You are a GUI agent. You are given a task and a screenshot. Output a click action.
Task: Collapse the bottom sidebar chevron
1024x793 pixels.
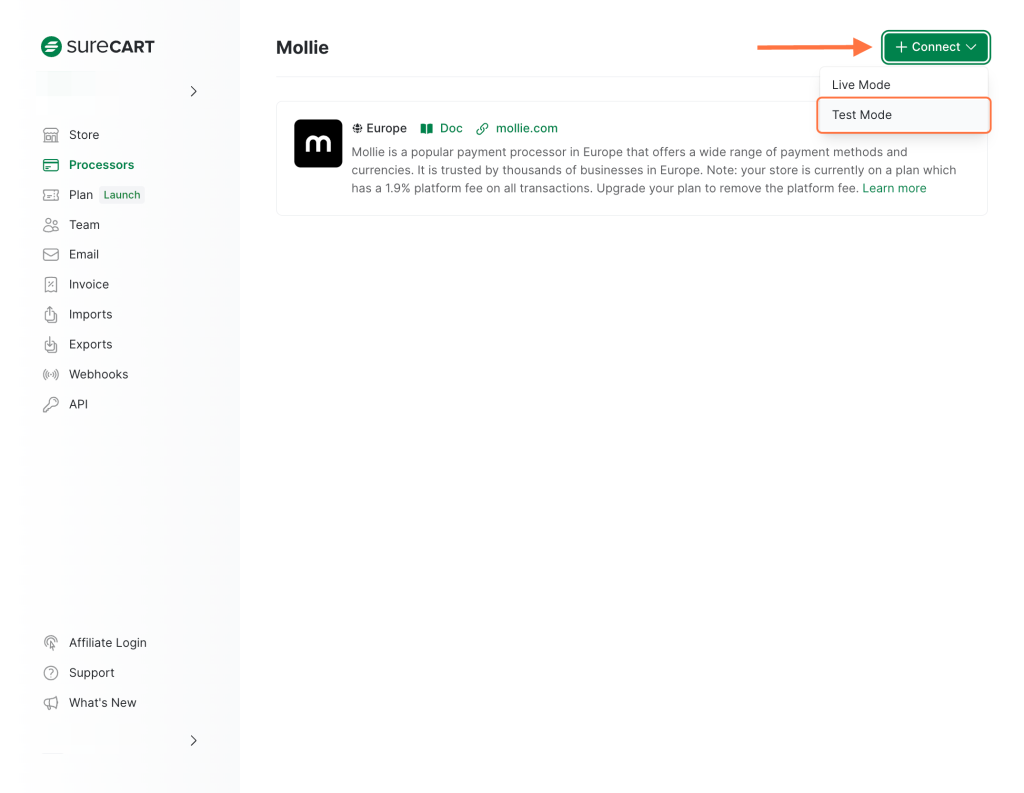click(193, 741)
